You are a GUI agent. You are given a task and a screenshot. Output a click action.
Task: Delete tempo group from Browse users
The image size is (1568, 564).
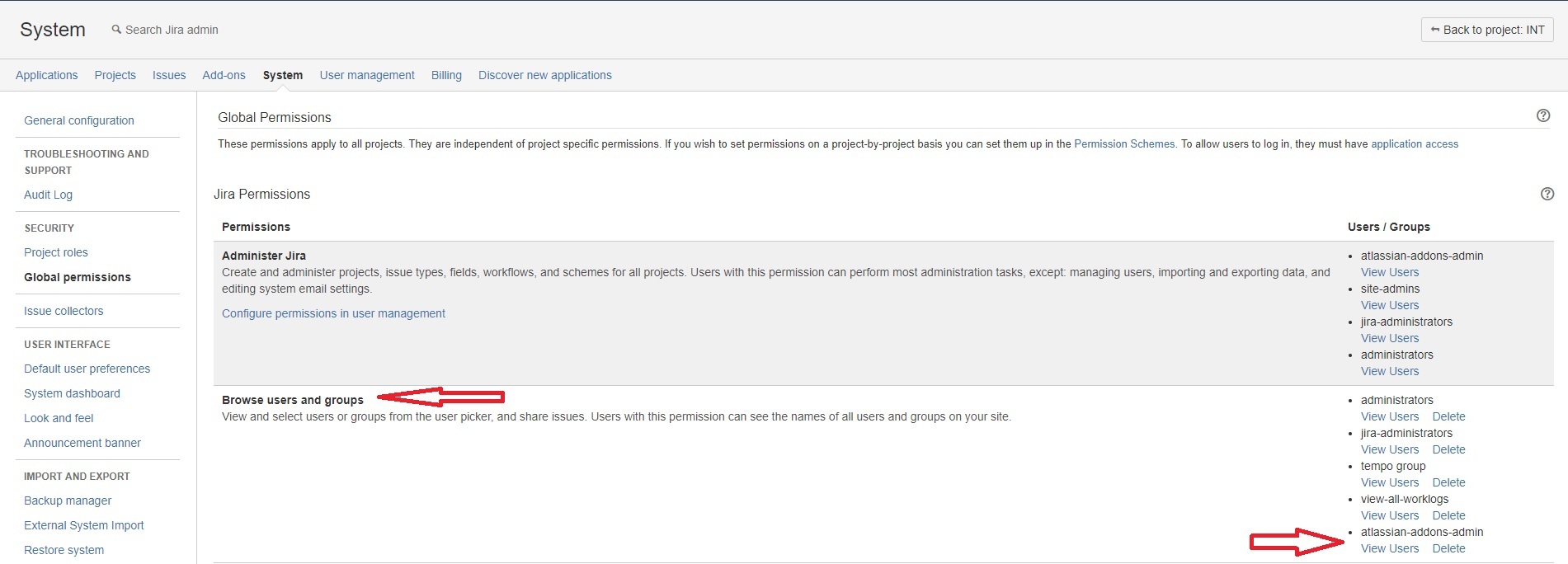tap(1448, 482)
